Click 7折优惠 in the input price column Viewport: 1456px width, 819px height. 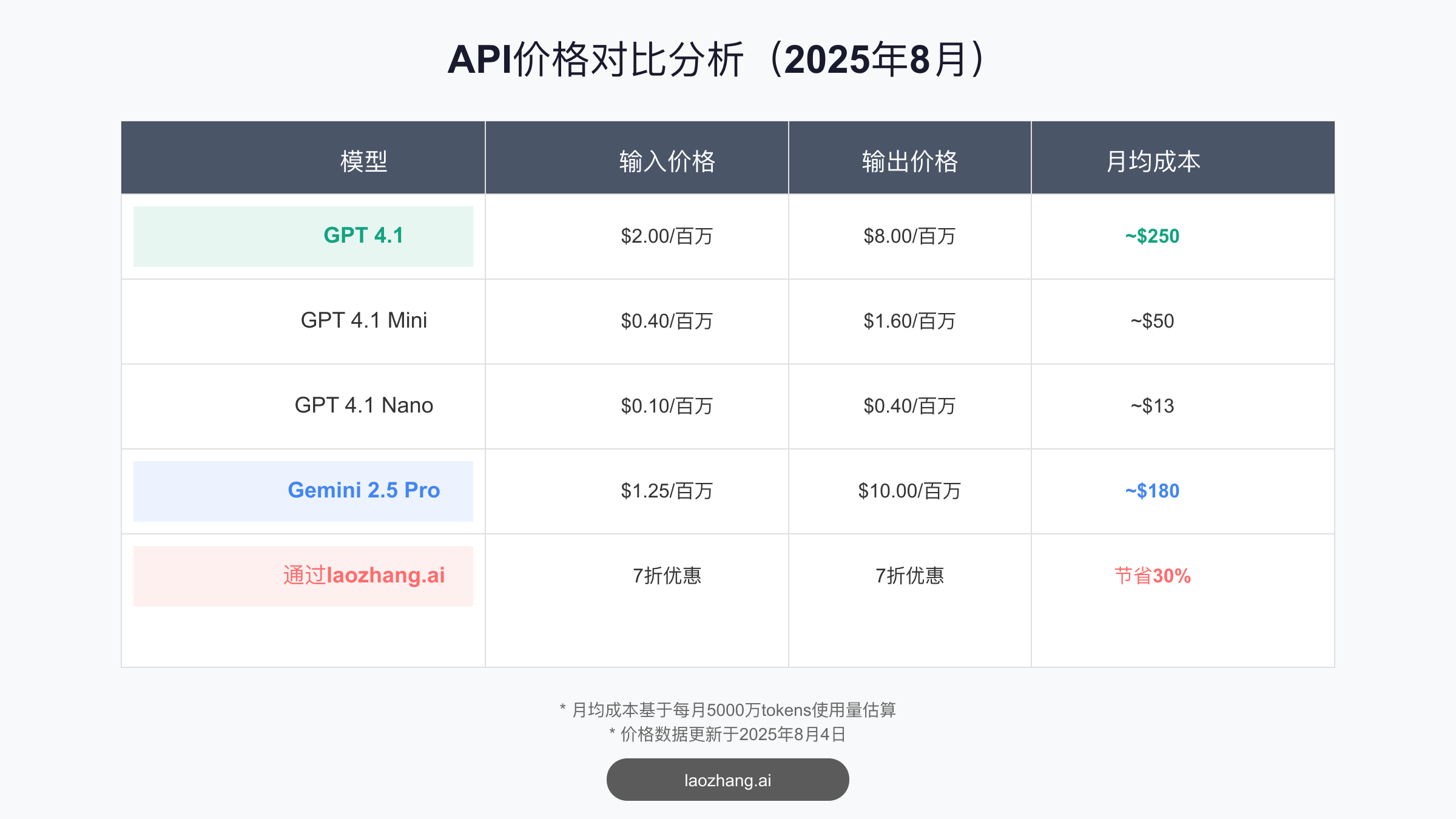(x=667, y=576)
